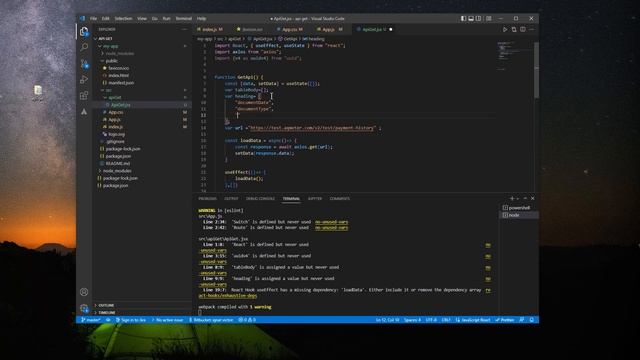Open the Manage gear in activity bar
This screenshot has height=360, width=640.
coord(84,308)
